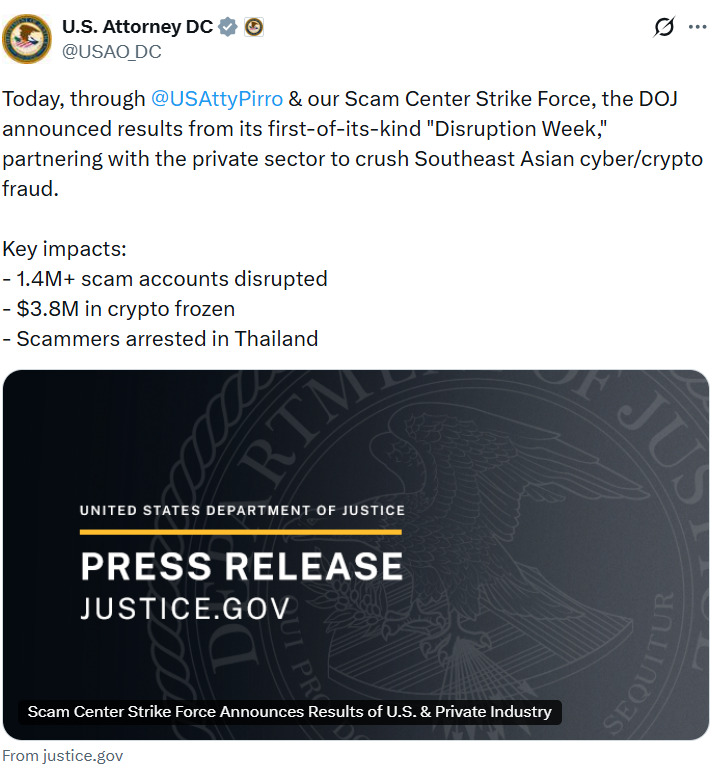Open the justice.gov press release card image
This screenshot has height=772, width=722.
[x=356, y=554]
